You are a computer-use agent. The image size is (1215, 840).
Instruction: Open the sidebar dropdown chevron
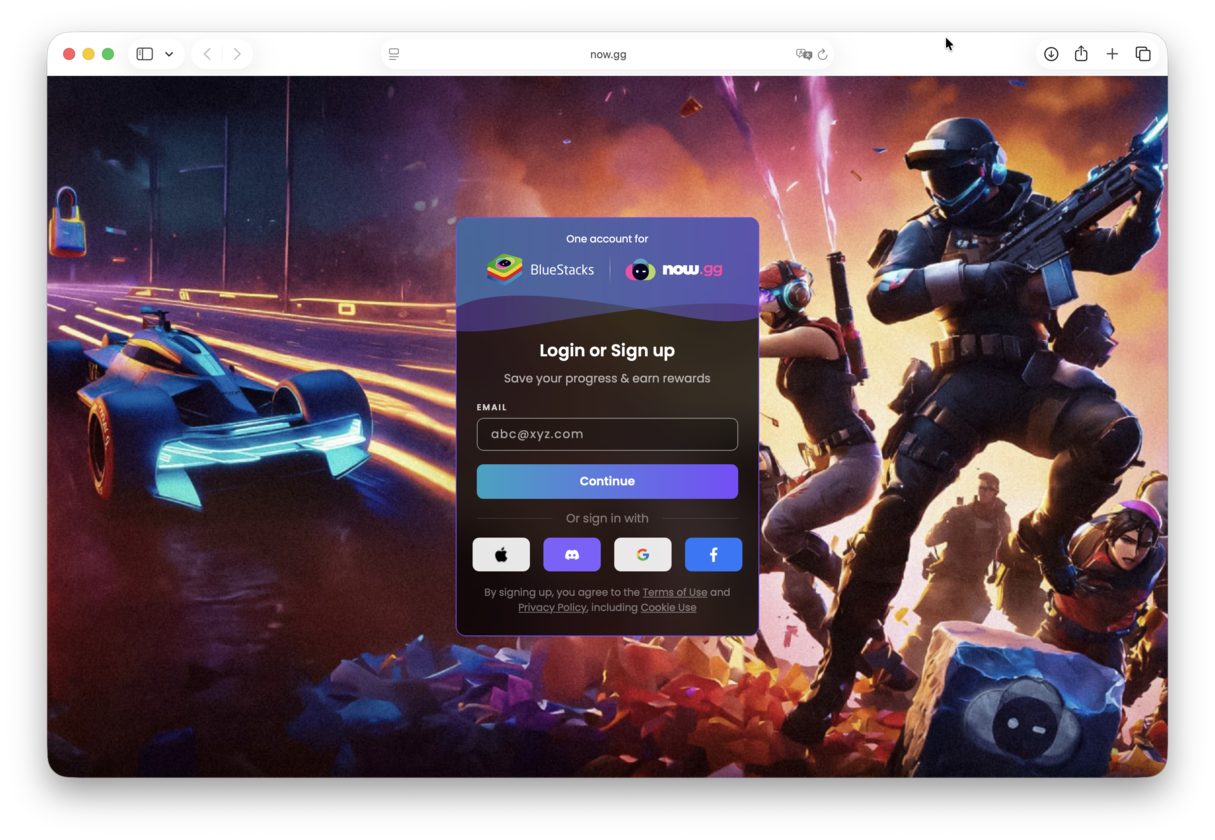(169, 54)
